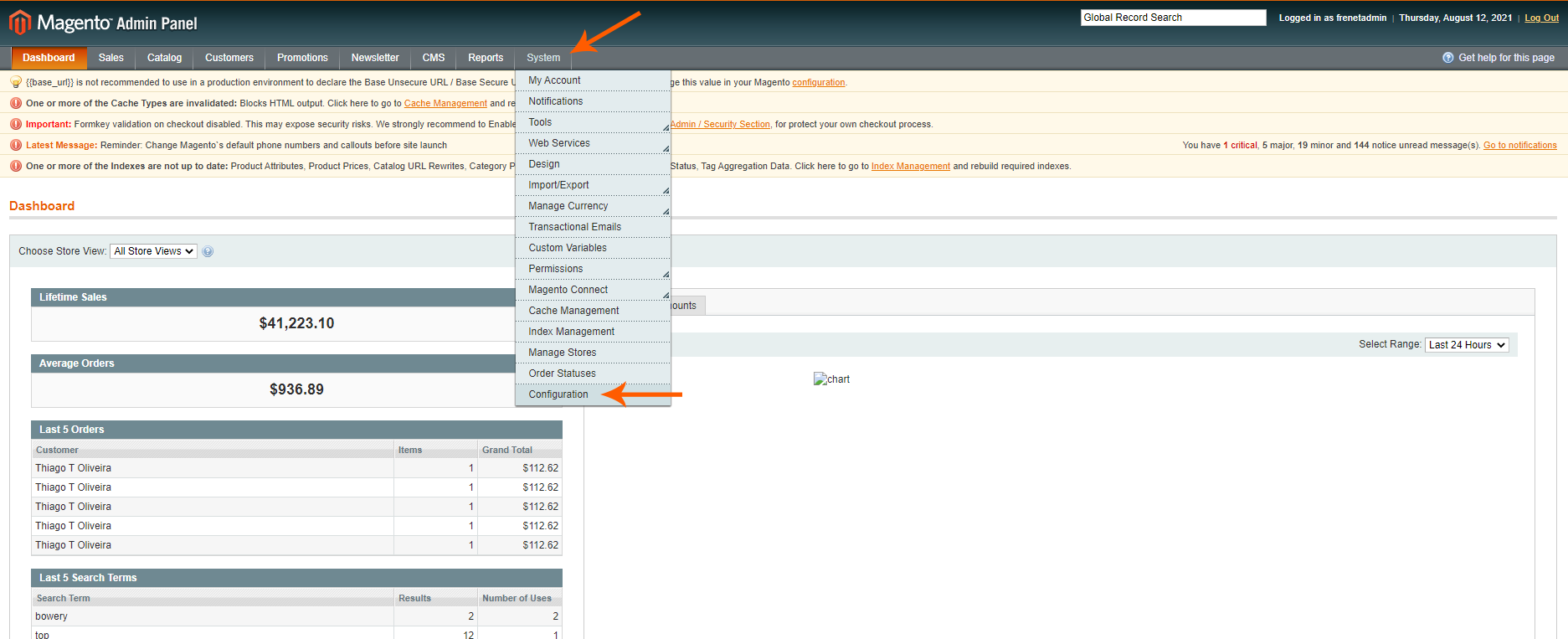Screen dimensions: 1568x639
Task: Click the Last 5 Search Terms header
Action: [296, 578]
